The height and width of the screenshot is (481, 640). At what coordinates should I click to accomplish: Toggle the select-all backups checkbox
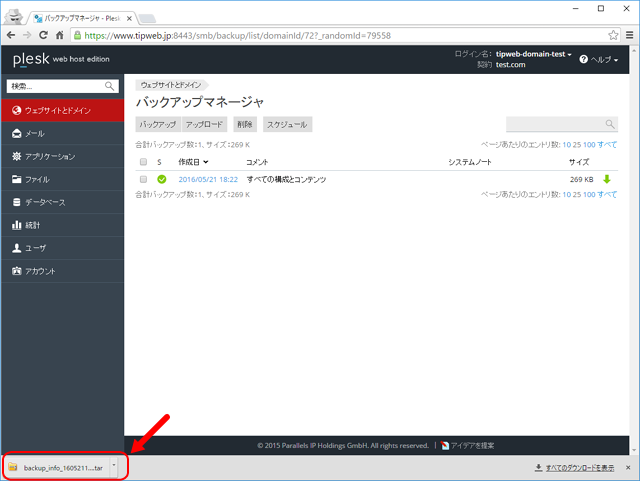(x=143, y=162)
